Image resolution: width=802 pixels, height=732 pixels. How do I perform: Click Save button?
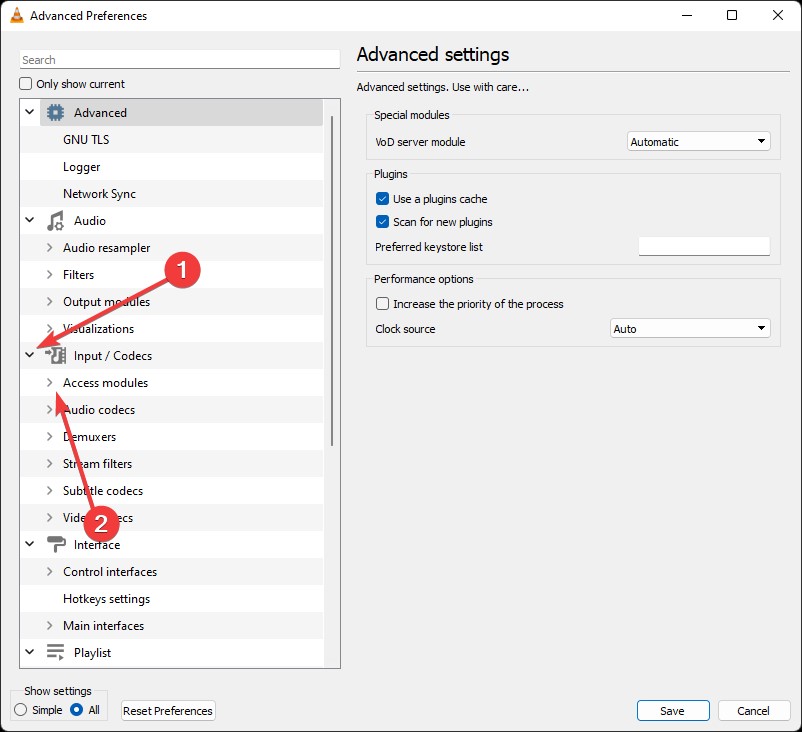coord(673,711)
